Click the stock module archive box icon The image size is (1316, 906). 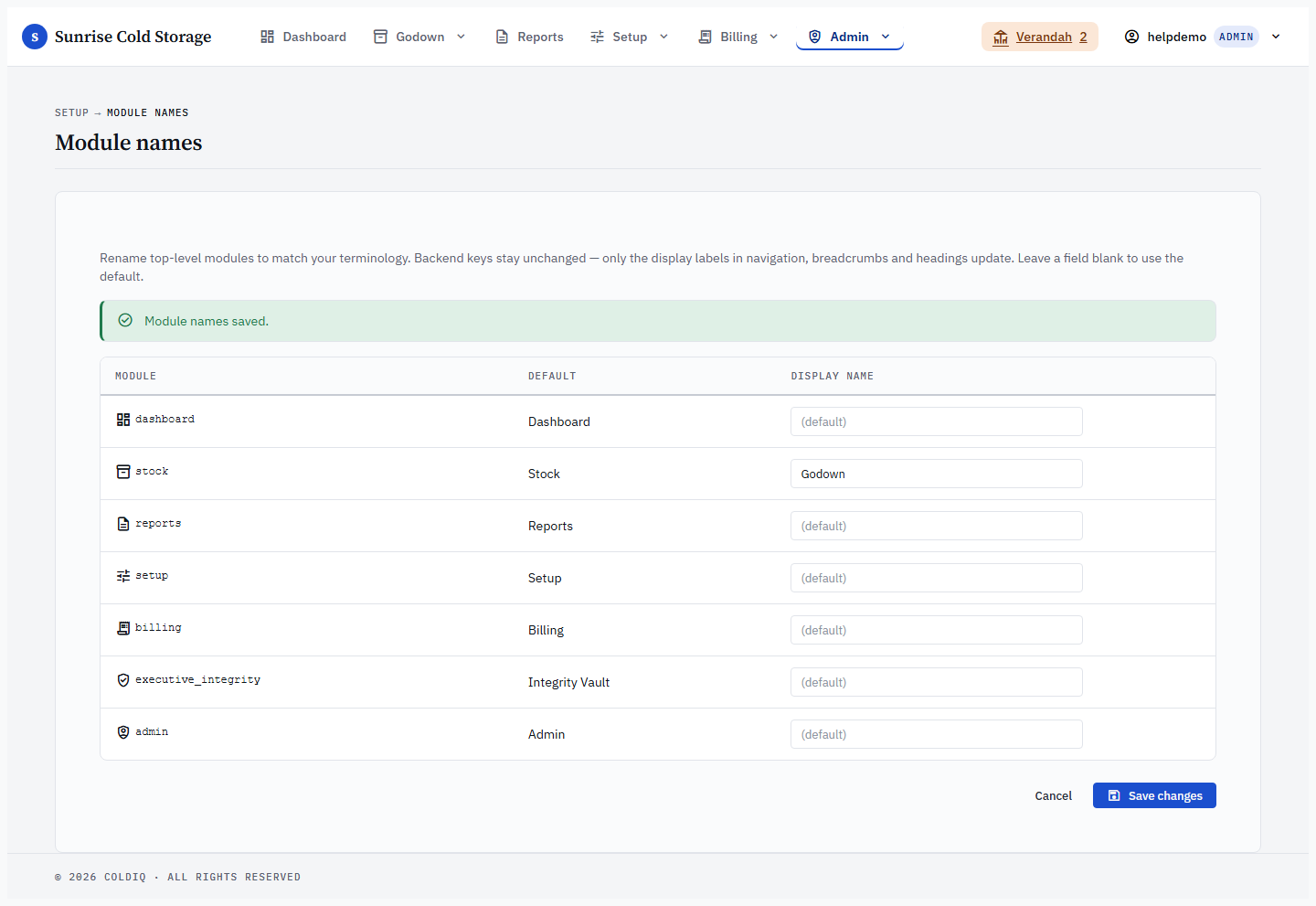(x=123, y=472)
